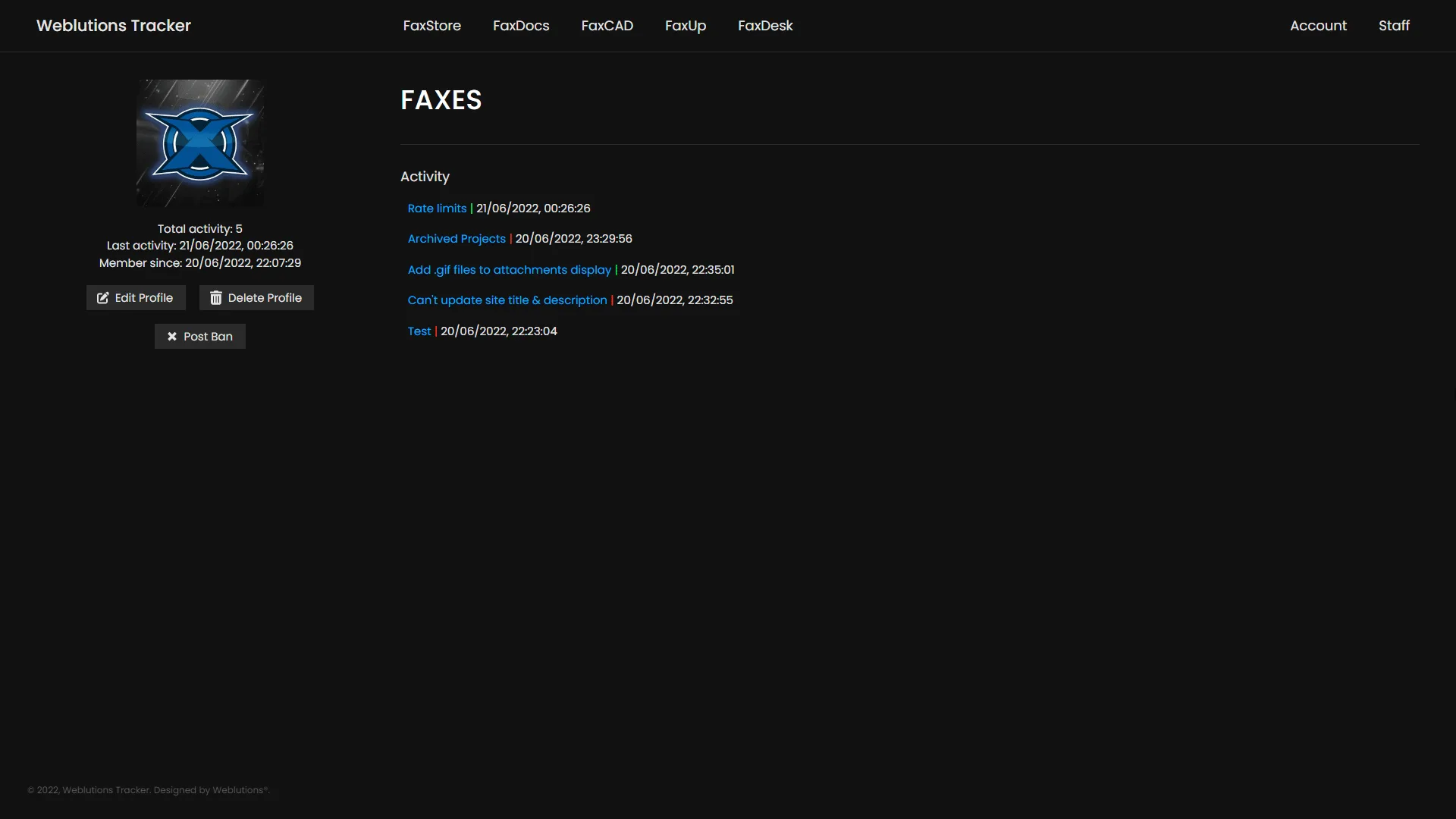Navigate to FaxCAD

click(x=607, y=25)
